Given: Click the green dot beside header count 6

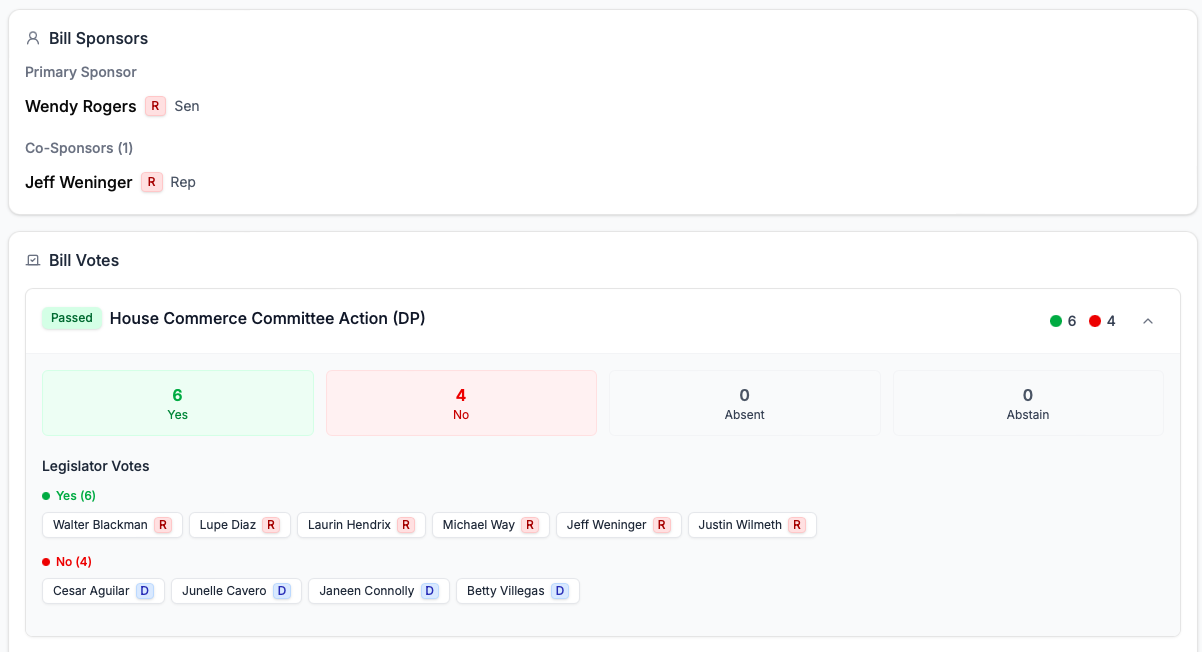Looking at the screenshot, I should coord(1055,321).
